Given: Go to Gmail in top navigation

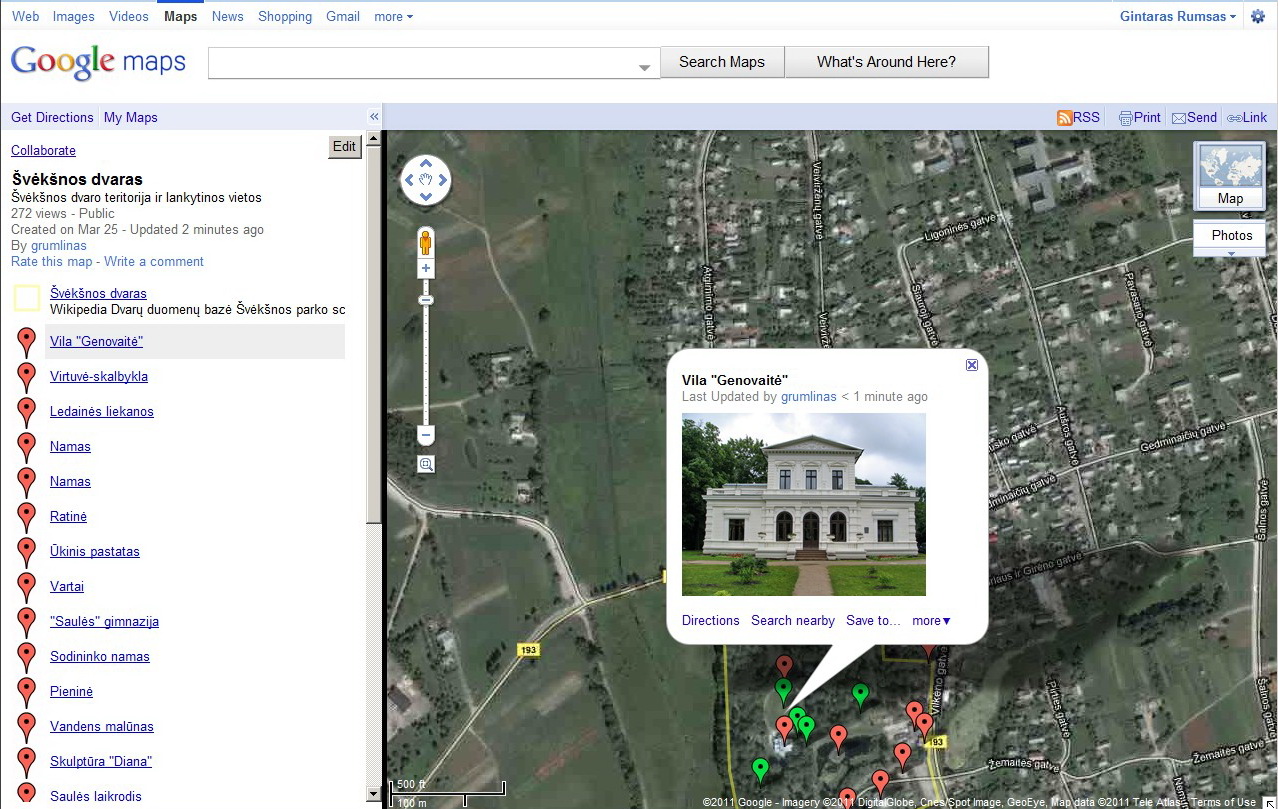Looking at the screenshot, I should point(343,17).
